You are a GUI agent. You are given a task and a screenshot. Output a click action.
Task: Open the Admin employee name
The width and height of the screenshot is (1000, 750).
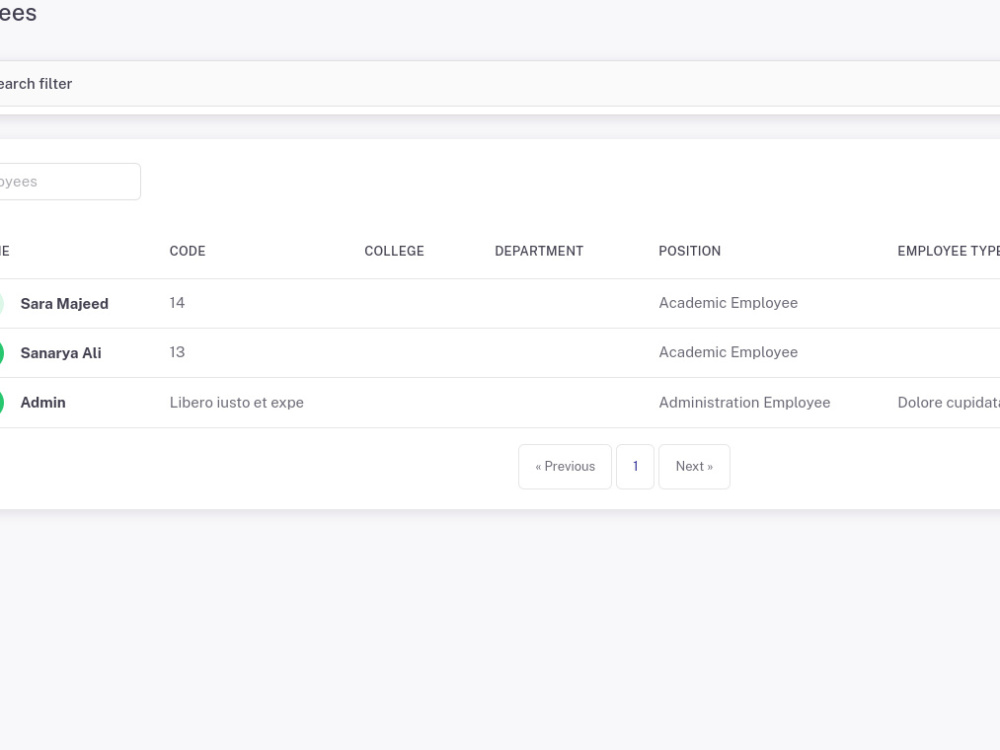point(43,402)
